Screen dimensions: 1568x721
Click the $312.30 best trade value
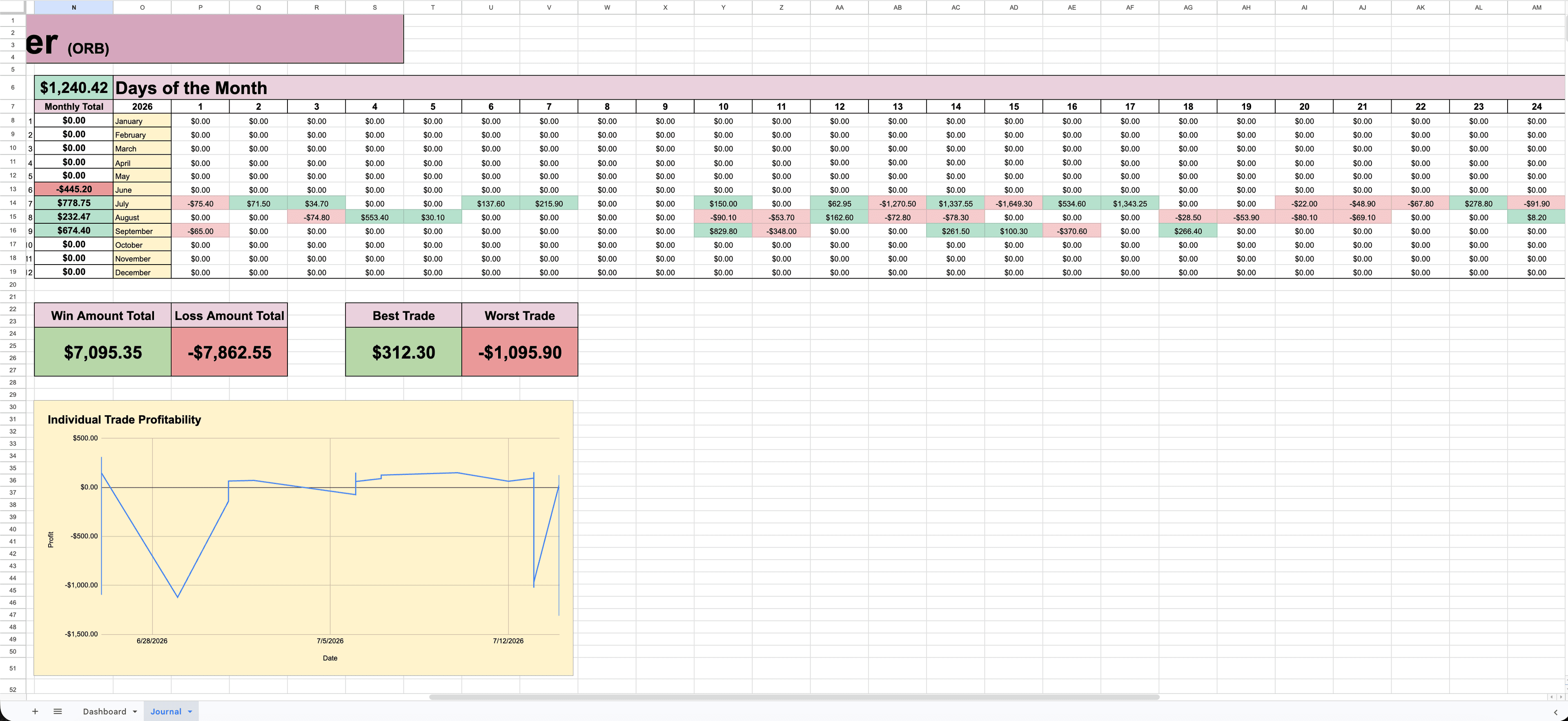click(403, 352)
